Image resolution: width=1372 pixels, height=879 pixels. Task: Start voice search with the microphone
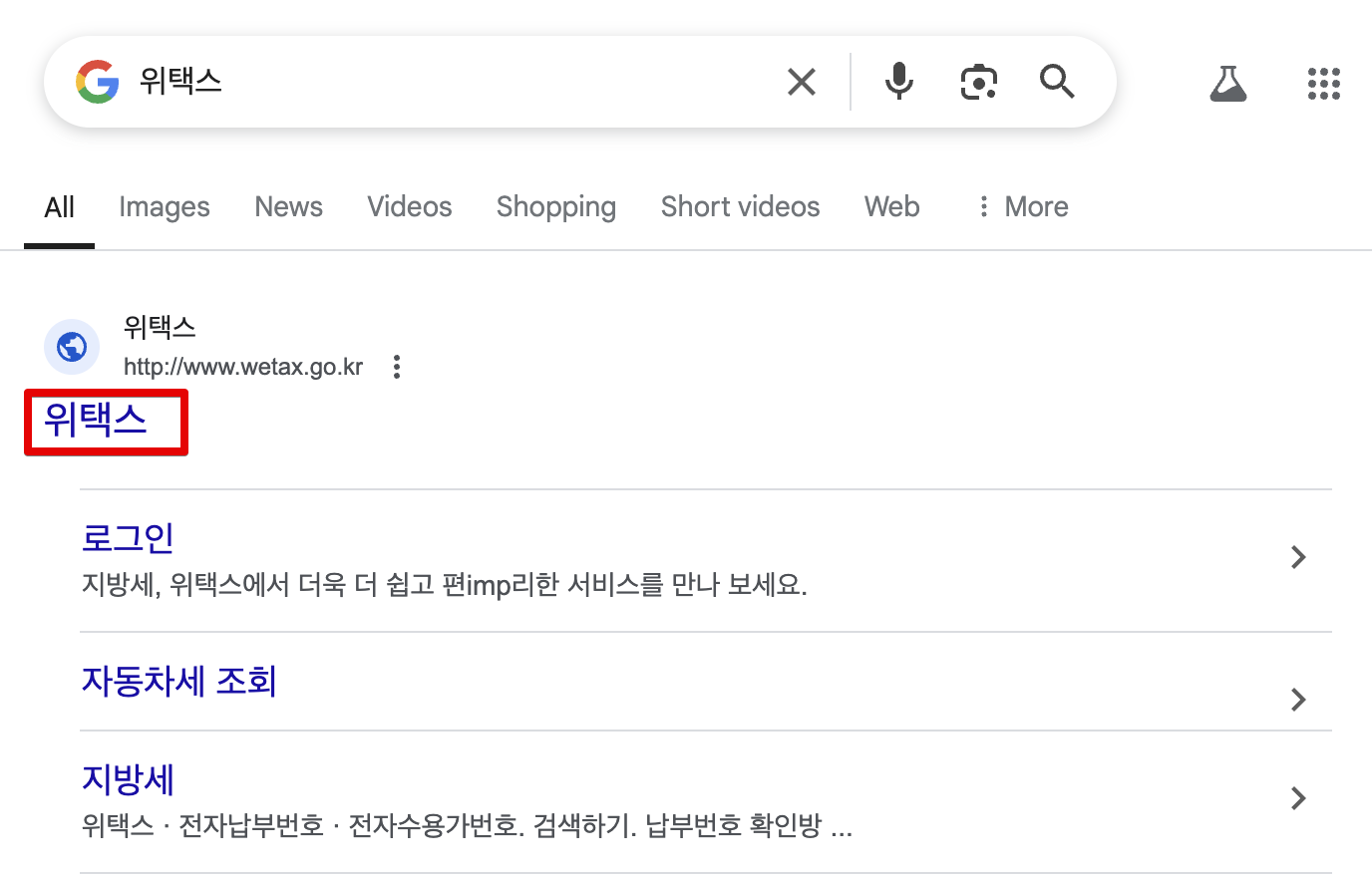899,82
